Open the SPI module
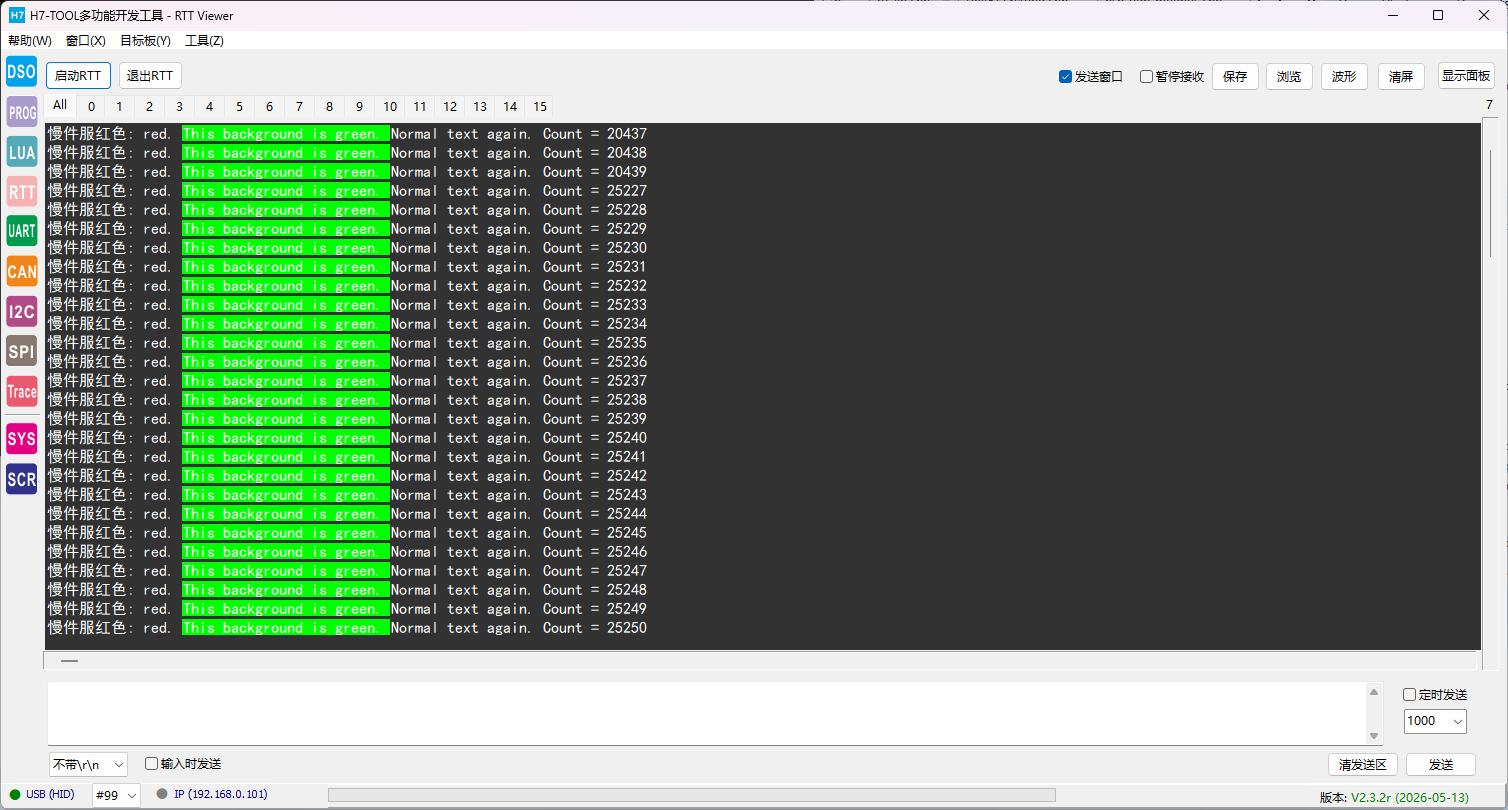Screen dimensions: 1508x810 click(x=21, y=351)
